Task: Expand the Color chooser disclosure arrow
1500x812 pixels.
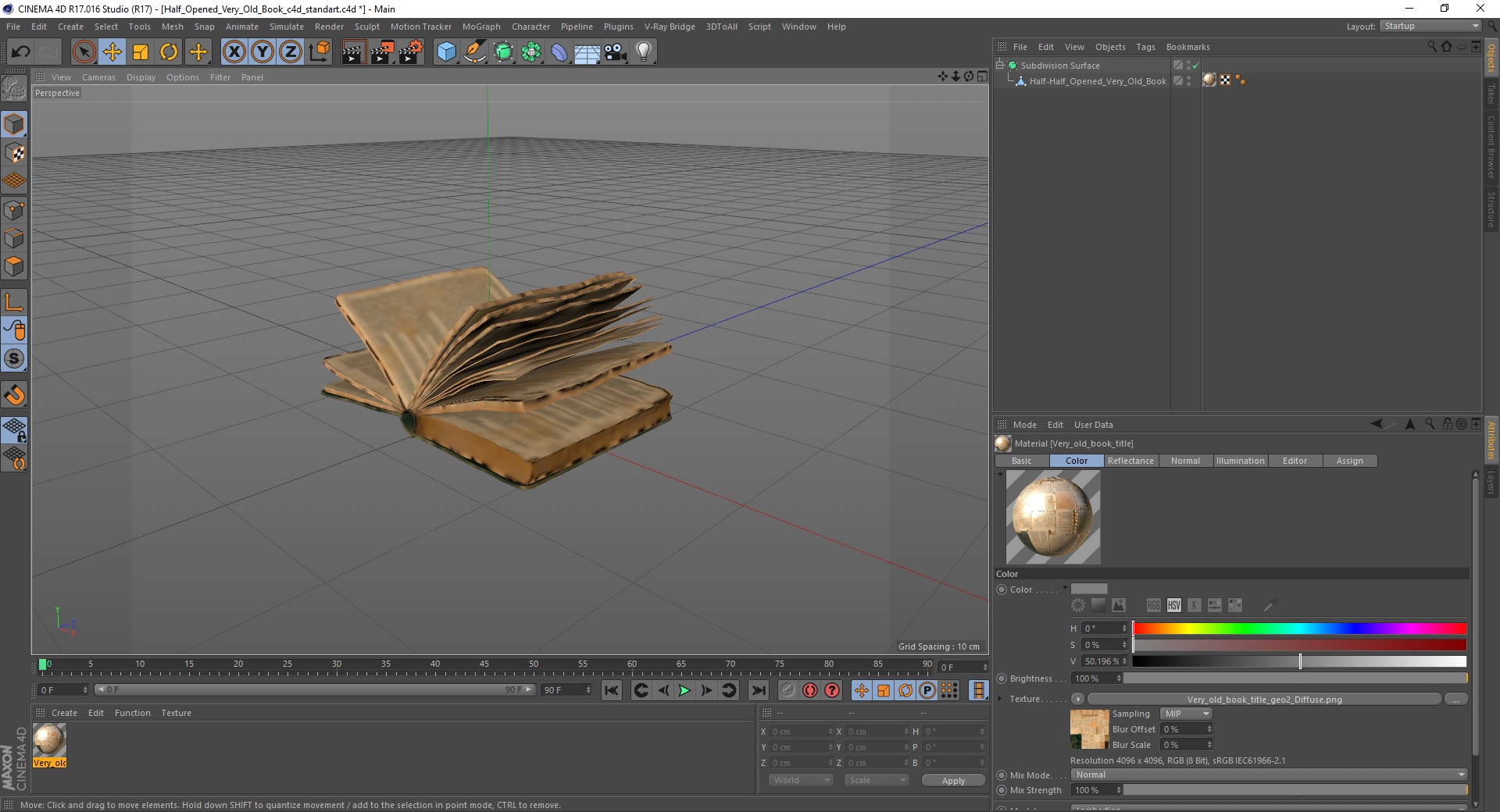Action: (x=1064, y=589)
